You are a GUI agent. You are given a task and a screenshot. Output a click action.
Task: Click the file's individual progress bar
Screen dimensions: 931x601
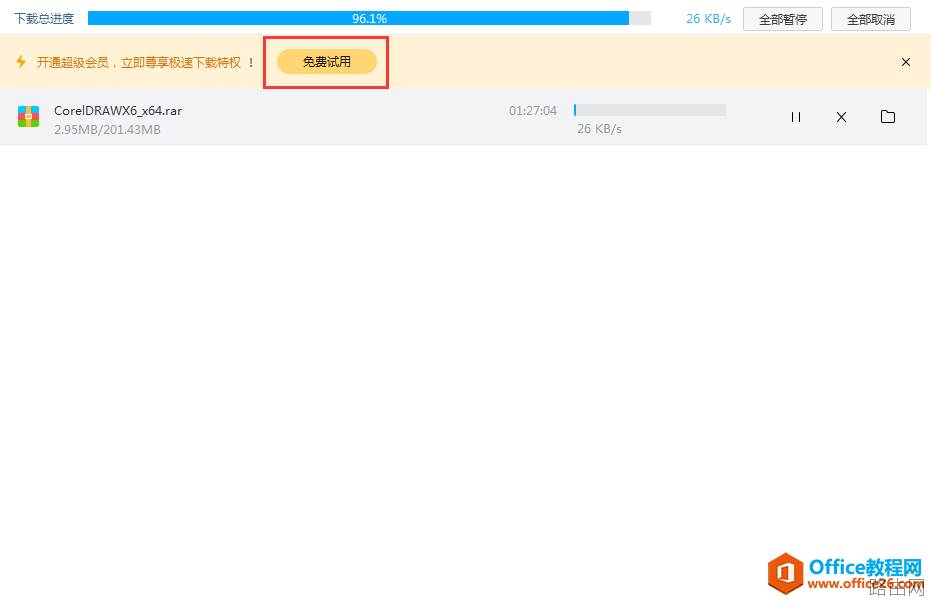pos(649,110)
